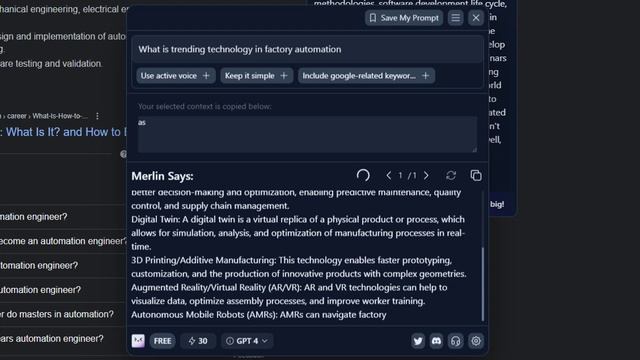Click the 'Augmented Reality/Virtual Reality (AR/VR)' line
This screenshot has width=640, height=360.
[289, 294]
